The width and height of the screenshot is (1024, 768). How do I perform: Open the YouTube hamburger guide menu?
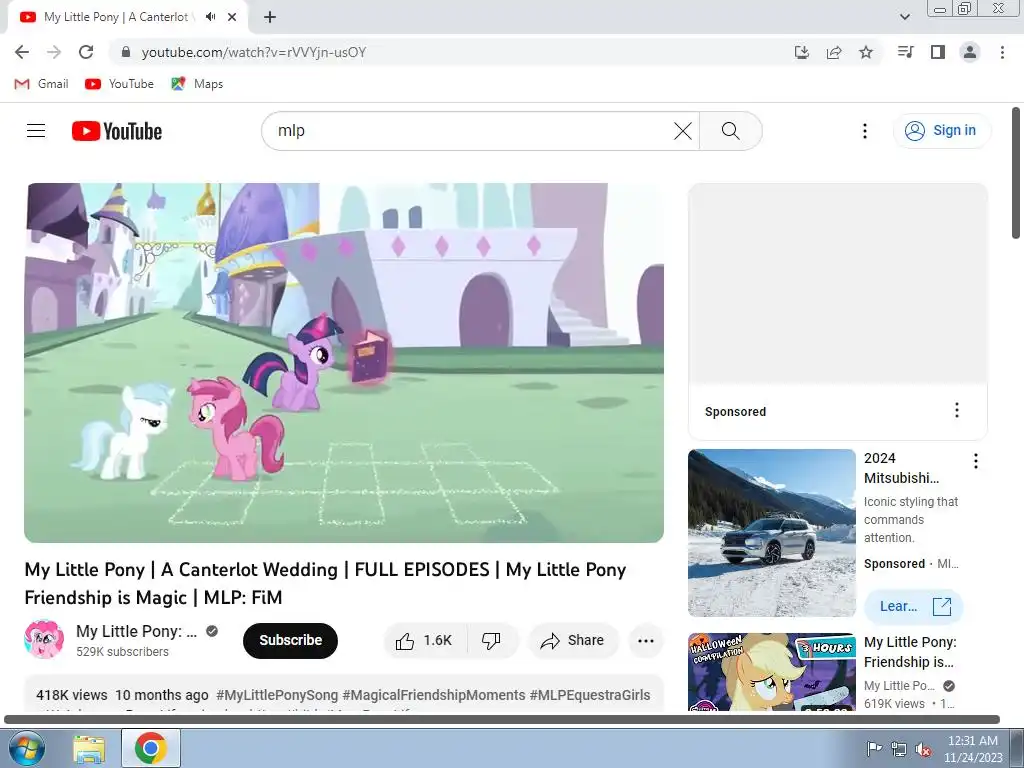point(36,131)
